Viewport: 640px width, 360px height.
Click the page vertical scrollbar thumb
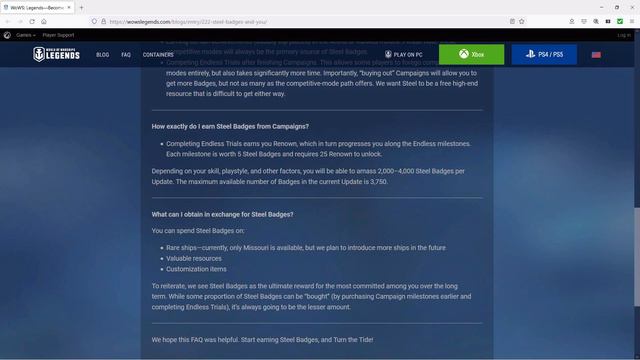point(637,256)
